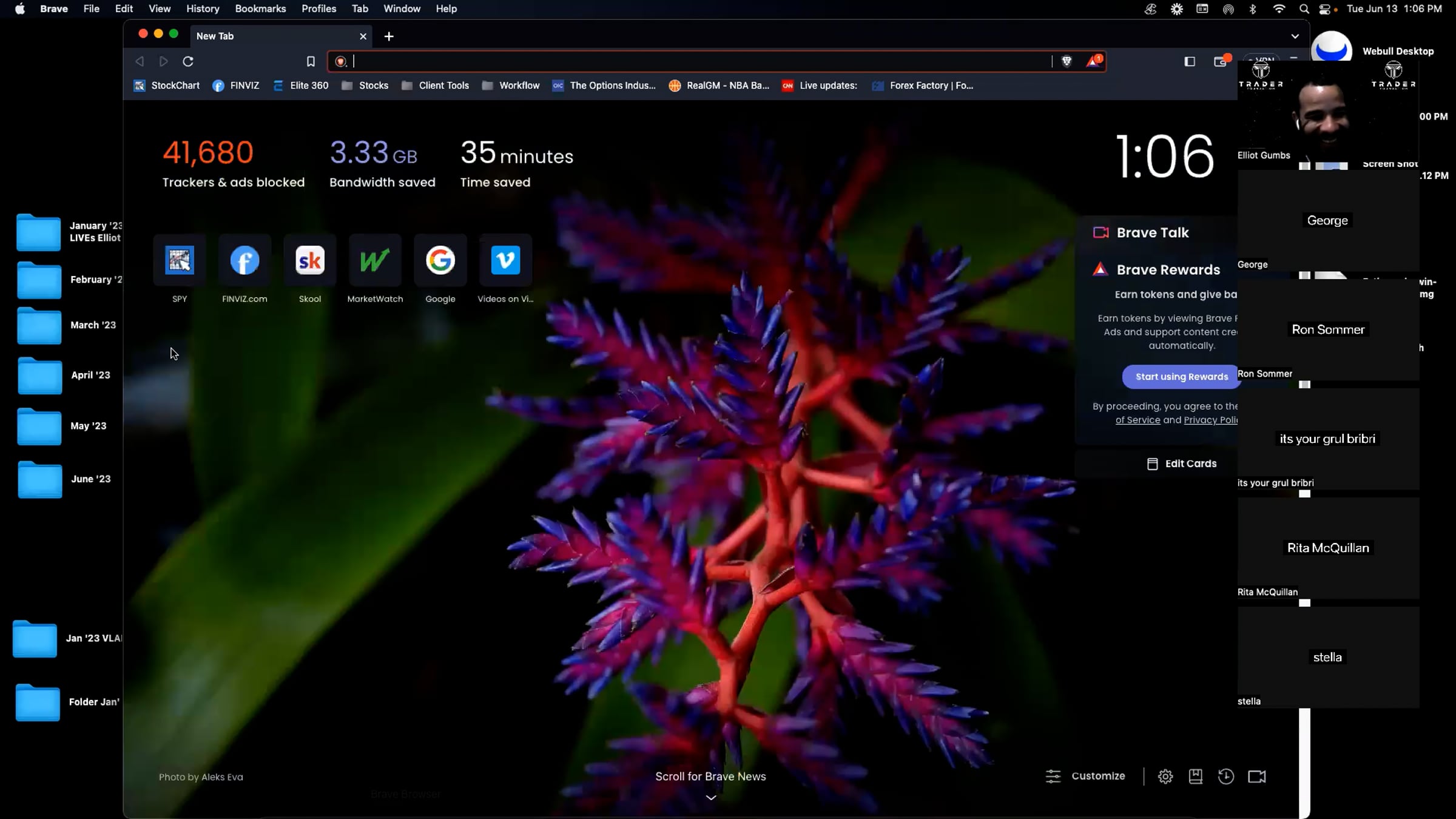1456x819 pixels.
Task: Open settings gear at bottom right
Action: pos(1165,777)
